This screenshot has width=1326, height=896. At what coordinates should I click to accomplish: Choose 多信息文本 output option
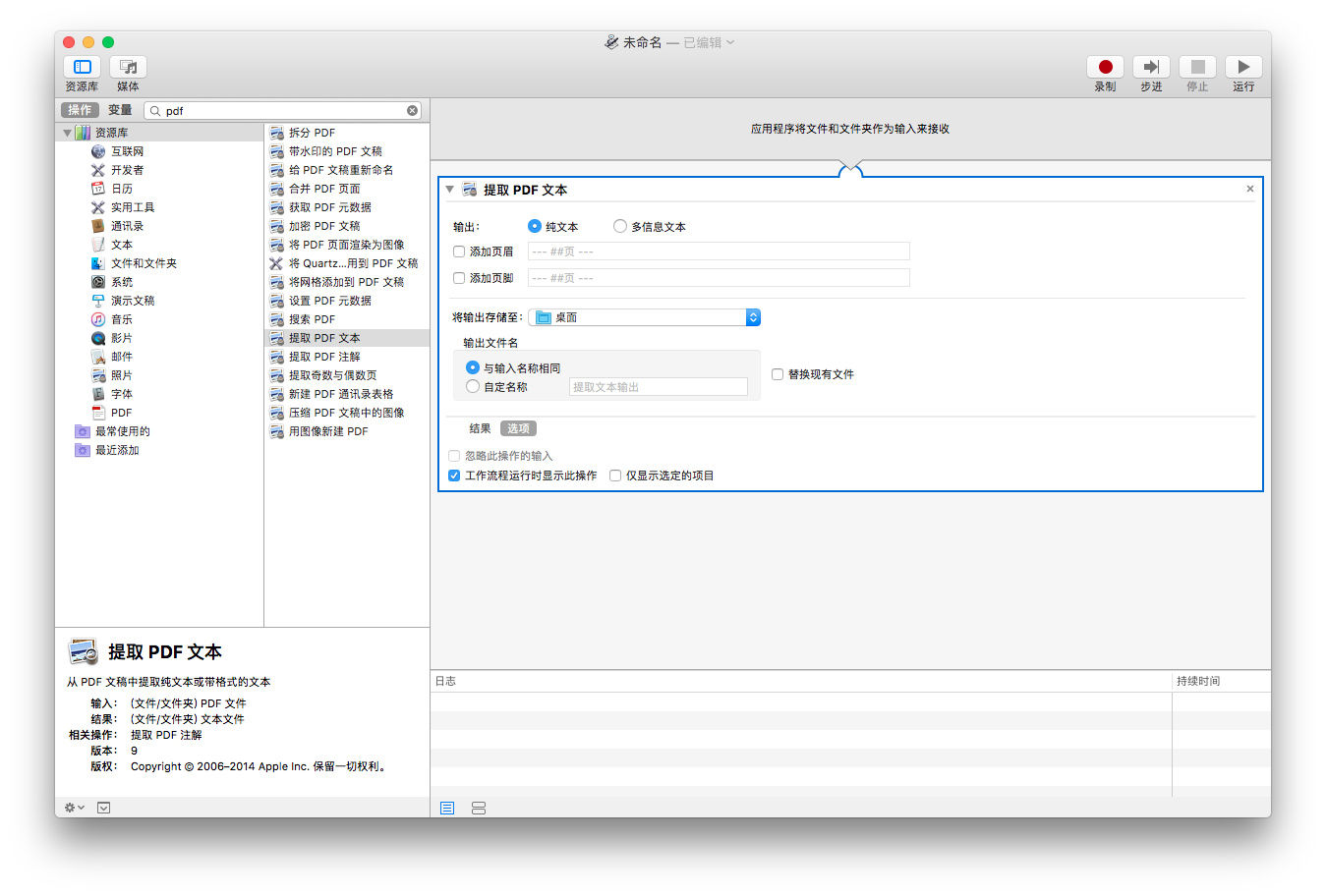point(620,226)
